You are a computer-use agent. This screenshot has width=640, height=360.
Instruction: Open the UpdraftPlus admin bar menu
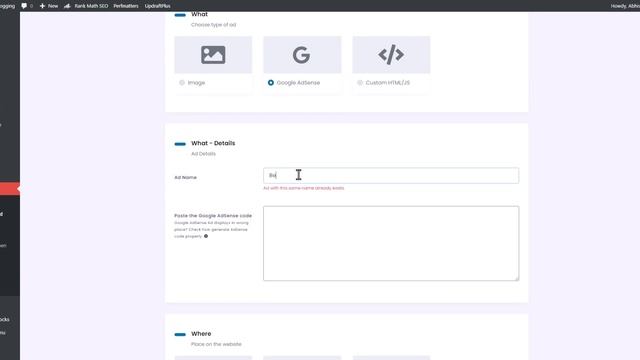point(158,6)
